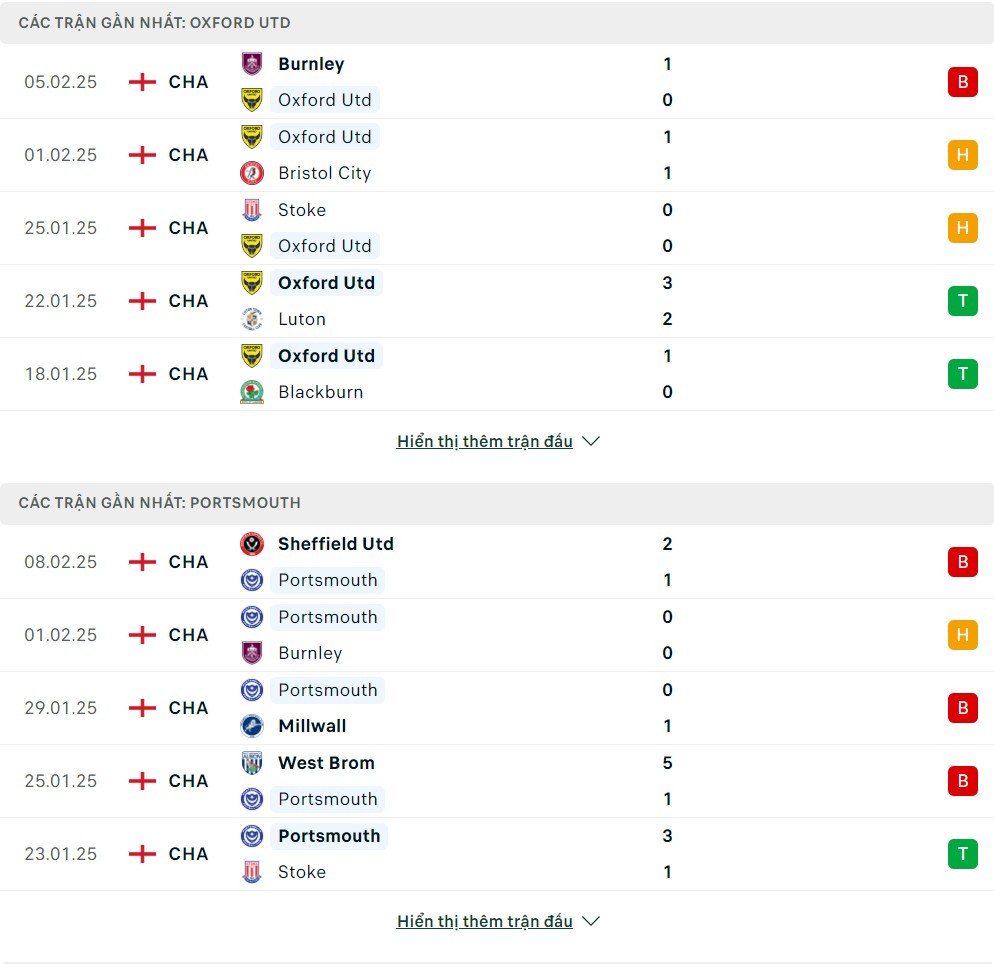Open the Portsmouth team link in the Stoke match
The width and height of the screenshot is (994, 964).
pos(329,836)
